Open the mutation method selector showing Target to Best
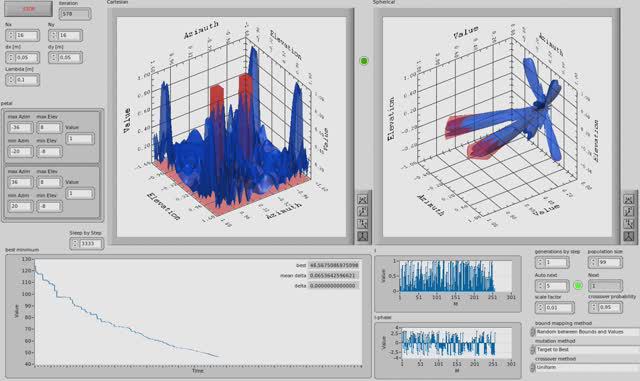The image size is (640, 381). point(588,350)
